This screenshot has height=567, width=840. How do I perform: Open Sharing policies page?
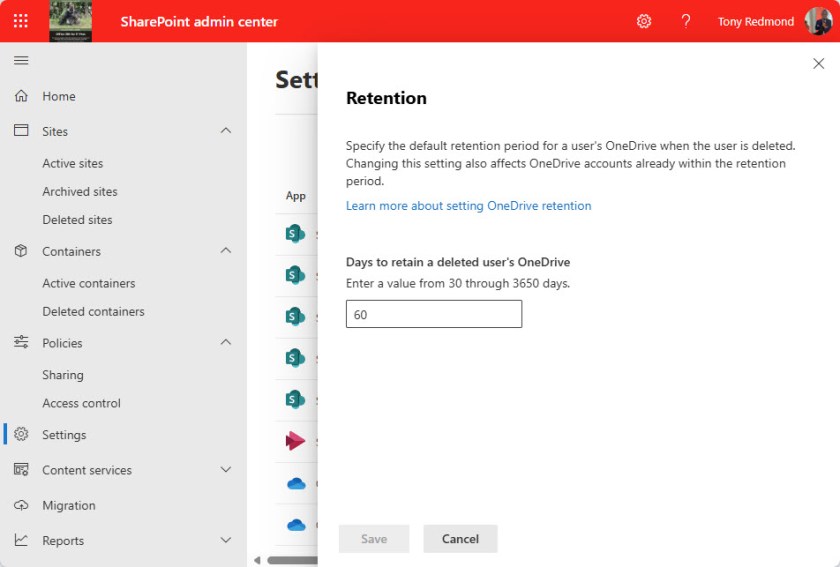pos(63,375)
